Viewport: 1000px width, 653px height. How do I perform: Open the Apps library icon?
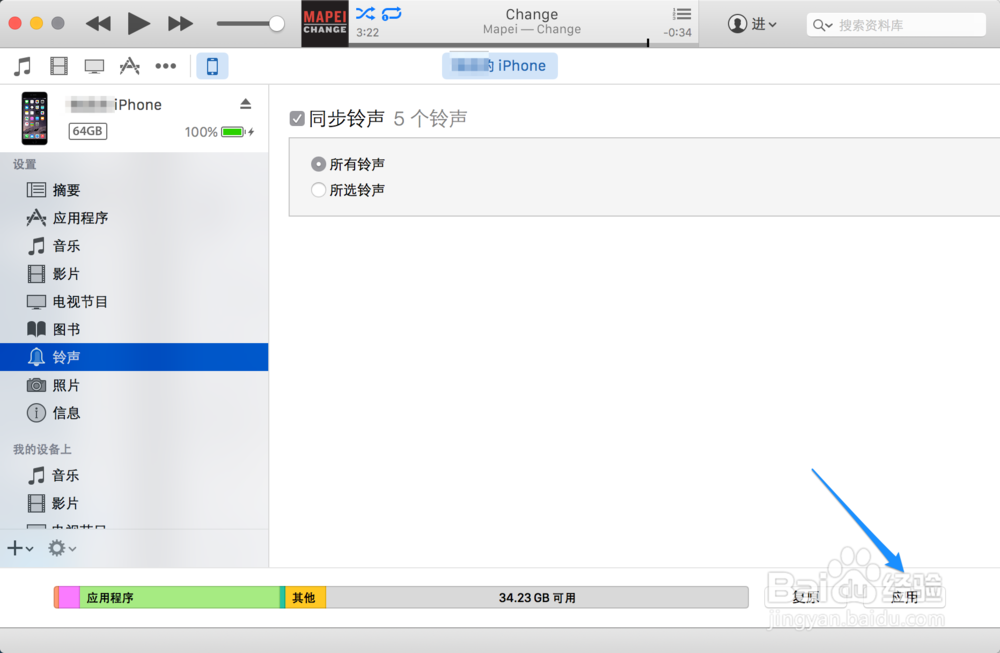129,66
